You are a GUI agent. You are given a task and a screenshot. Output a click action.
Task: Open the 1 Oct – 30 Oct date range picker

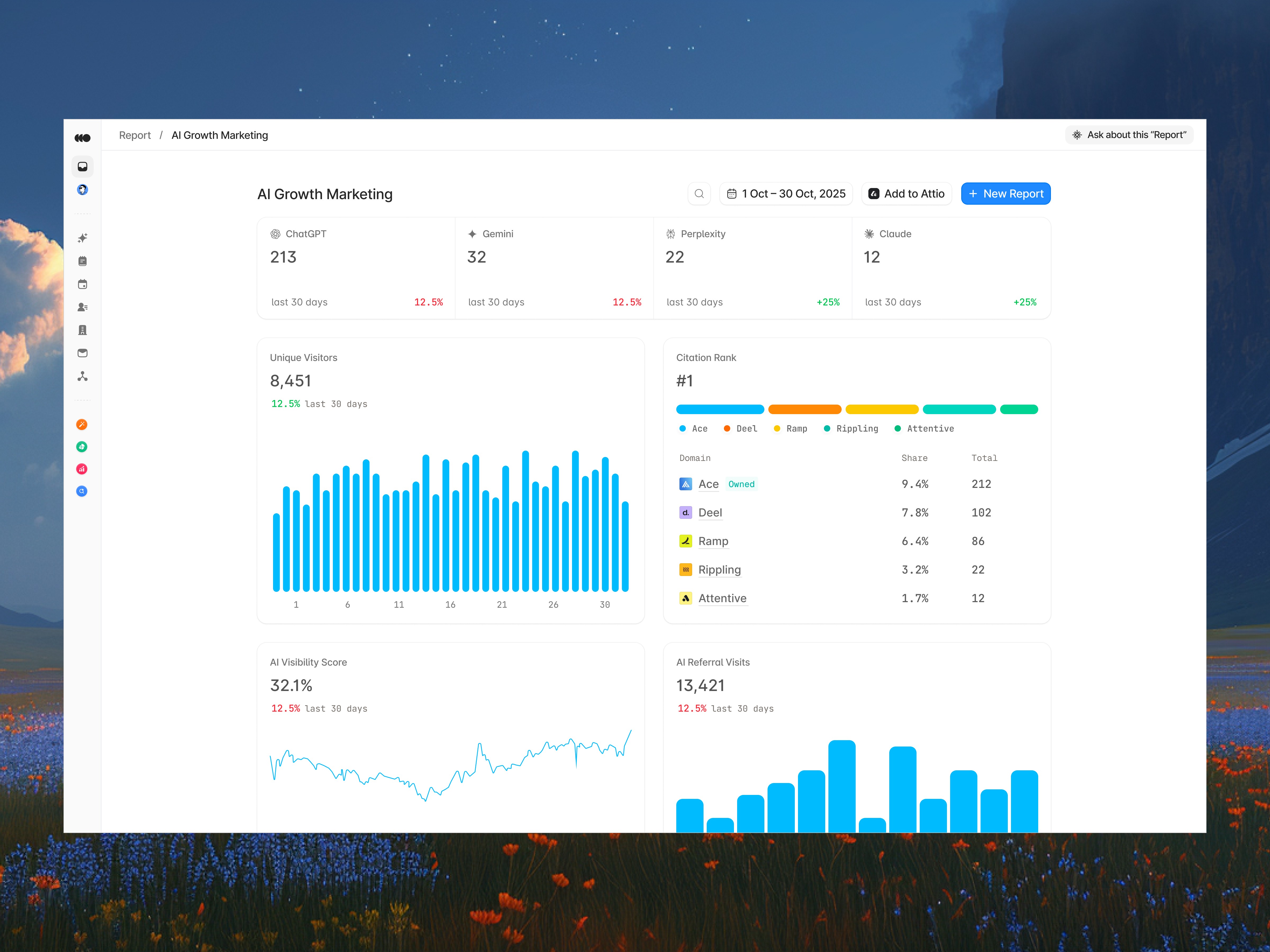786,194
